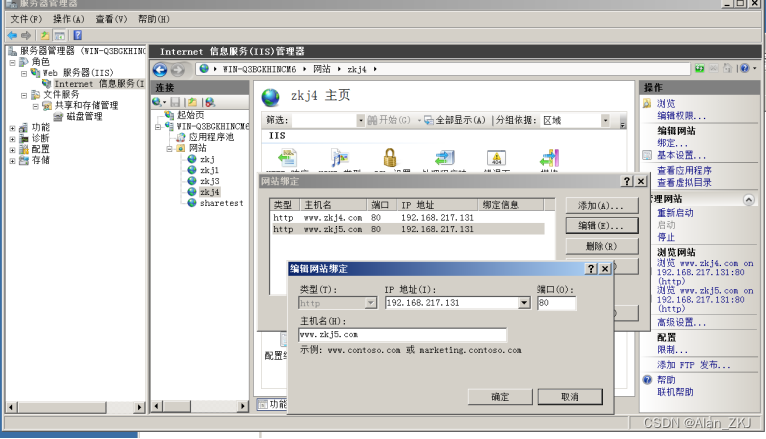
Task: Click the 主机名 column header
Action: coord(333,205)
